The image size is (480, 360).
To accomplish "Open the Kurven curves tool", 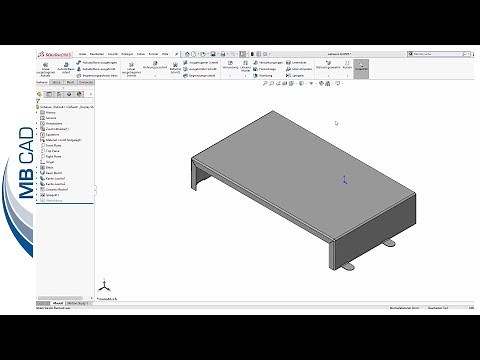I will 347,65.
